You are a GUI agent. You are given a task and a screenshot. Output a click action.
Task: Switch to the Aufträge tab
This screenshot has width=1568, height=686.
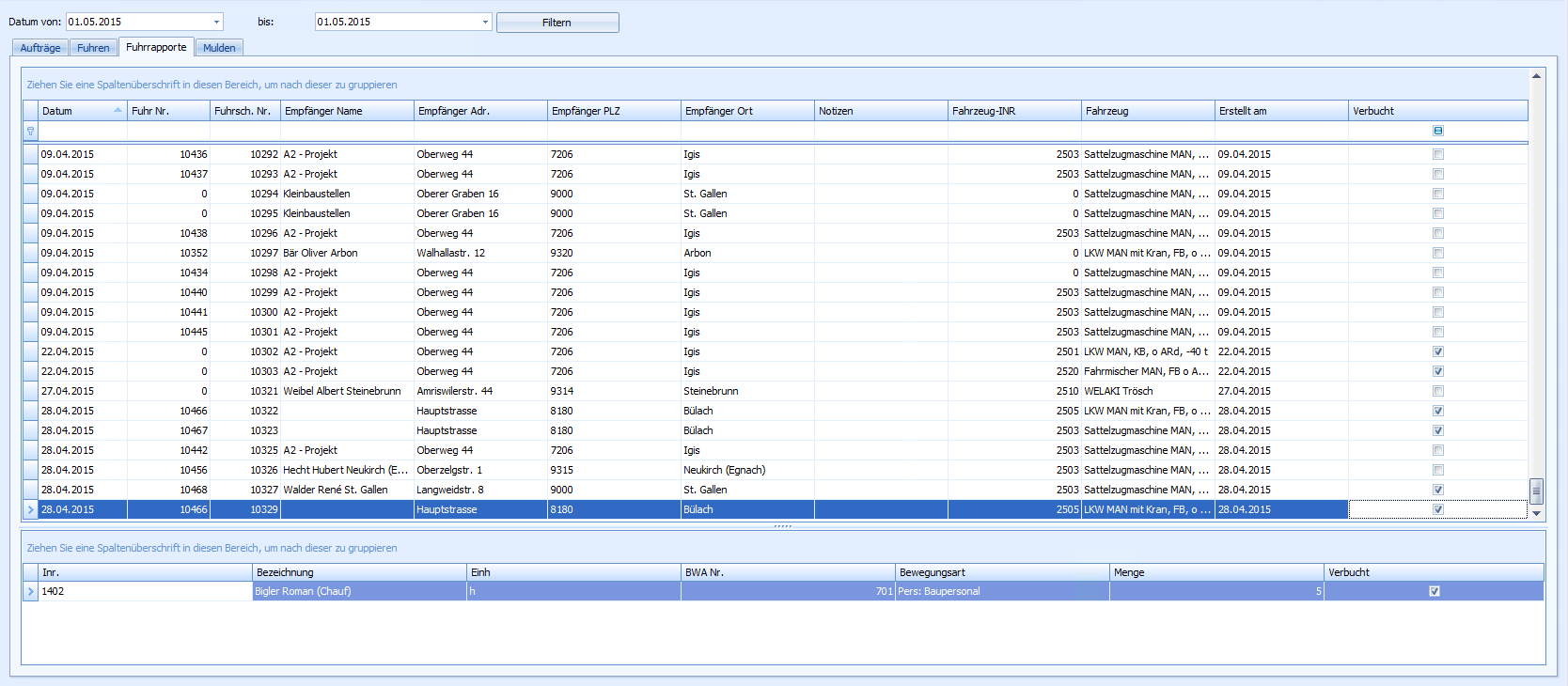(40, 48)
